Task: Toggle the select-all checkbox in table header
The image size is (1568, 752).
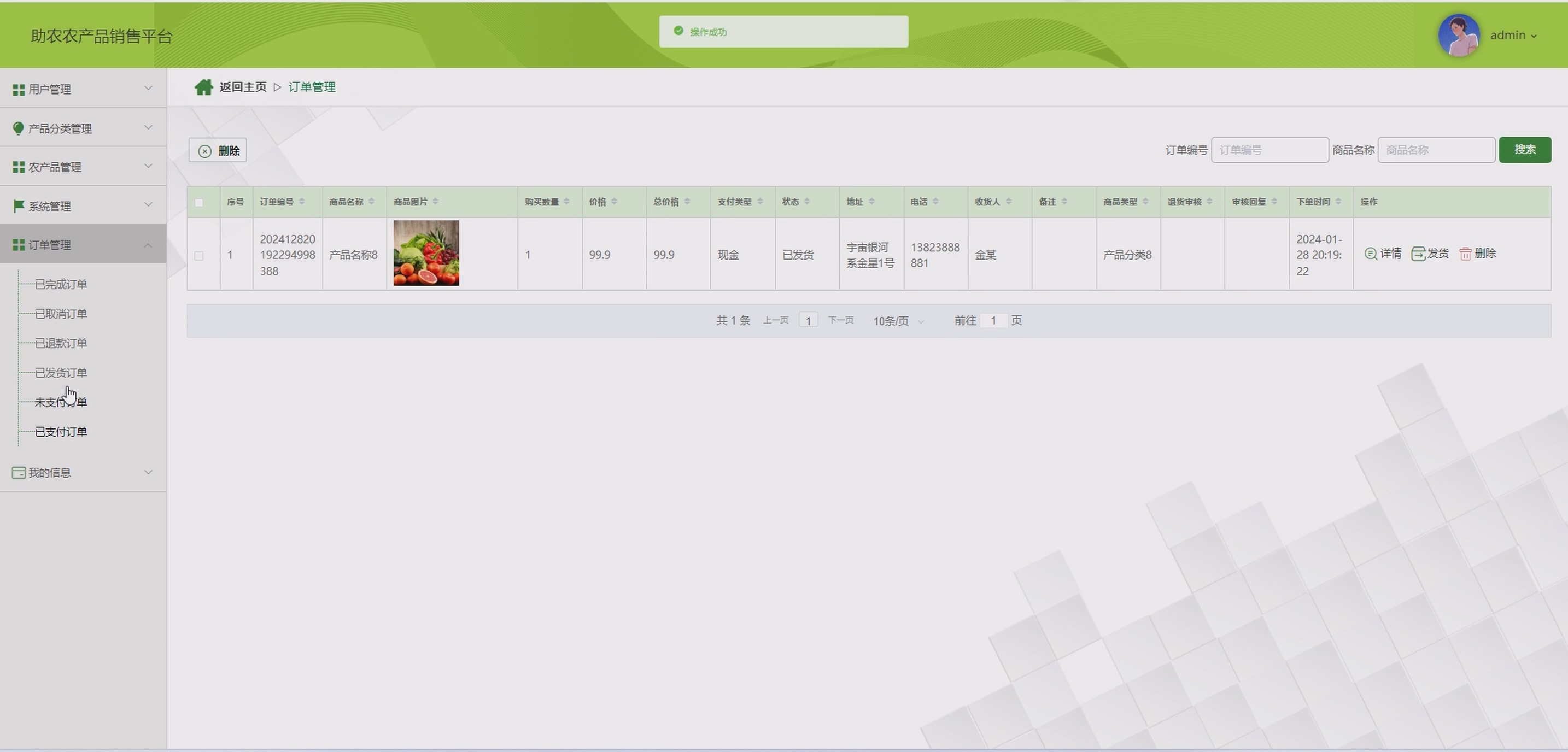Action: tap(199, 203)
